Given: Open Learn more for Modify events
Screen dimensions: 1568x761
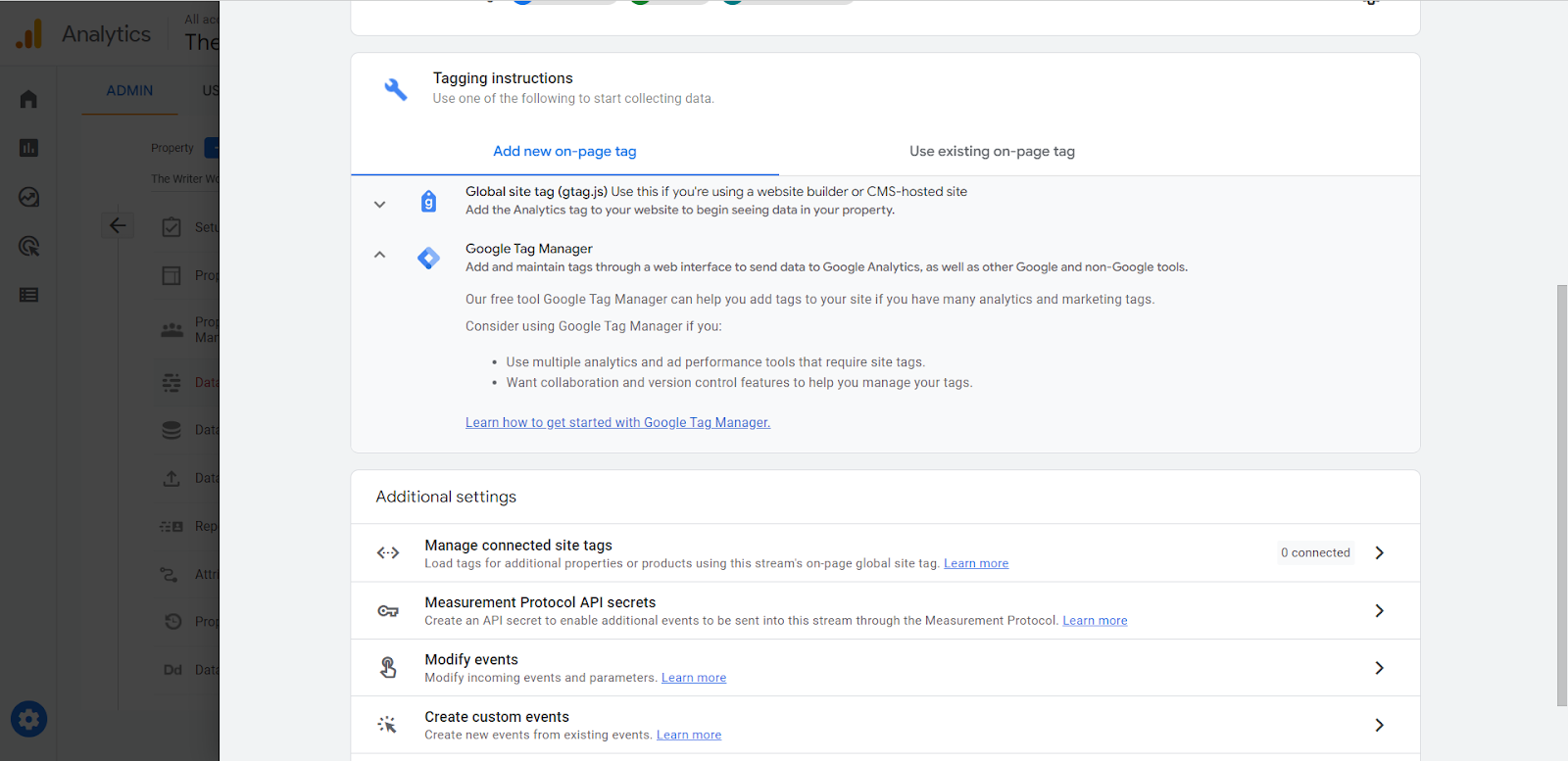Looking at the screenshot, I should coord(694,678).
